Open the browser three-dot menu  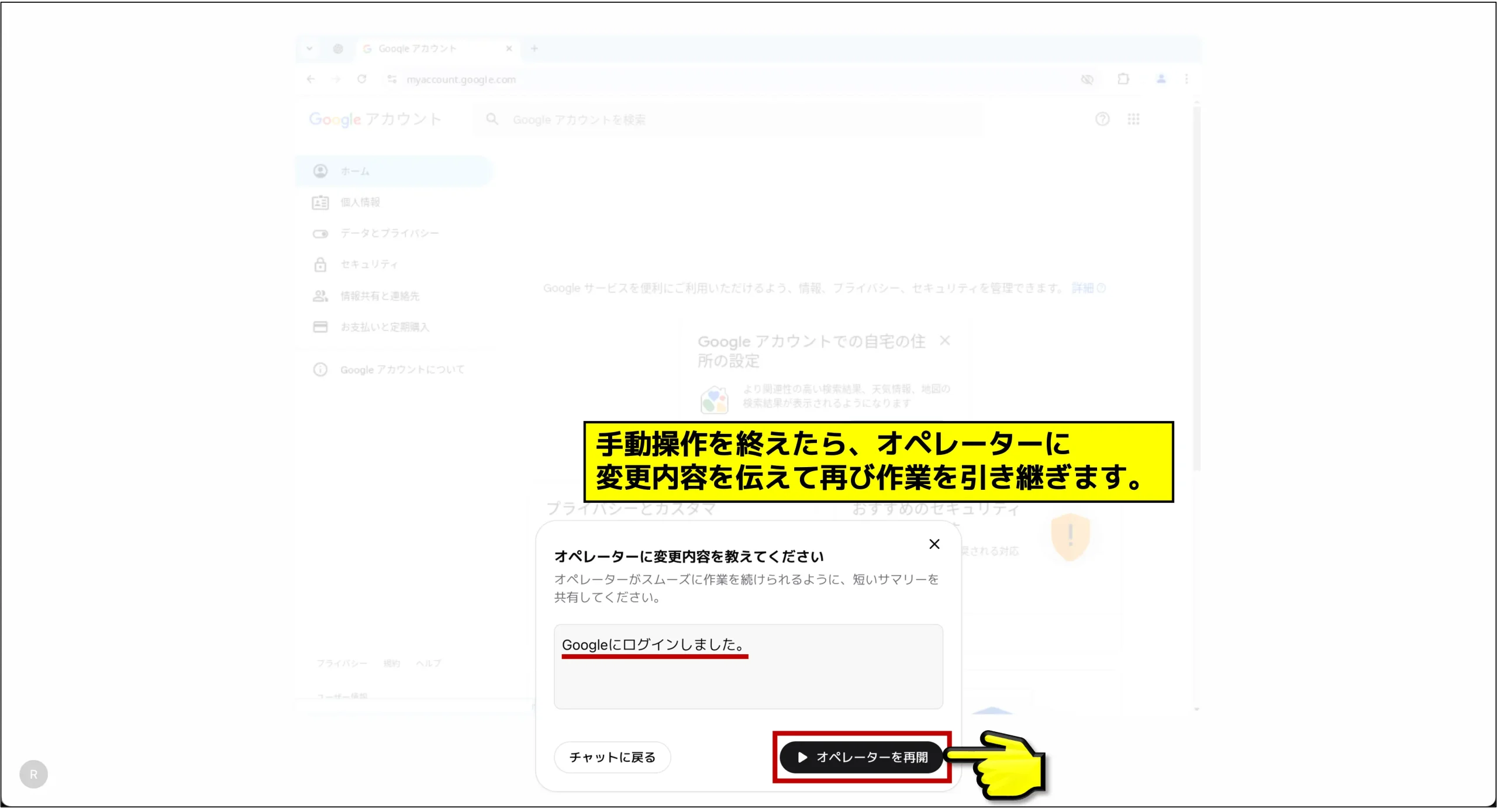(1186, 79)
